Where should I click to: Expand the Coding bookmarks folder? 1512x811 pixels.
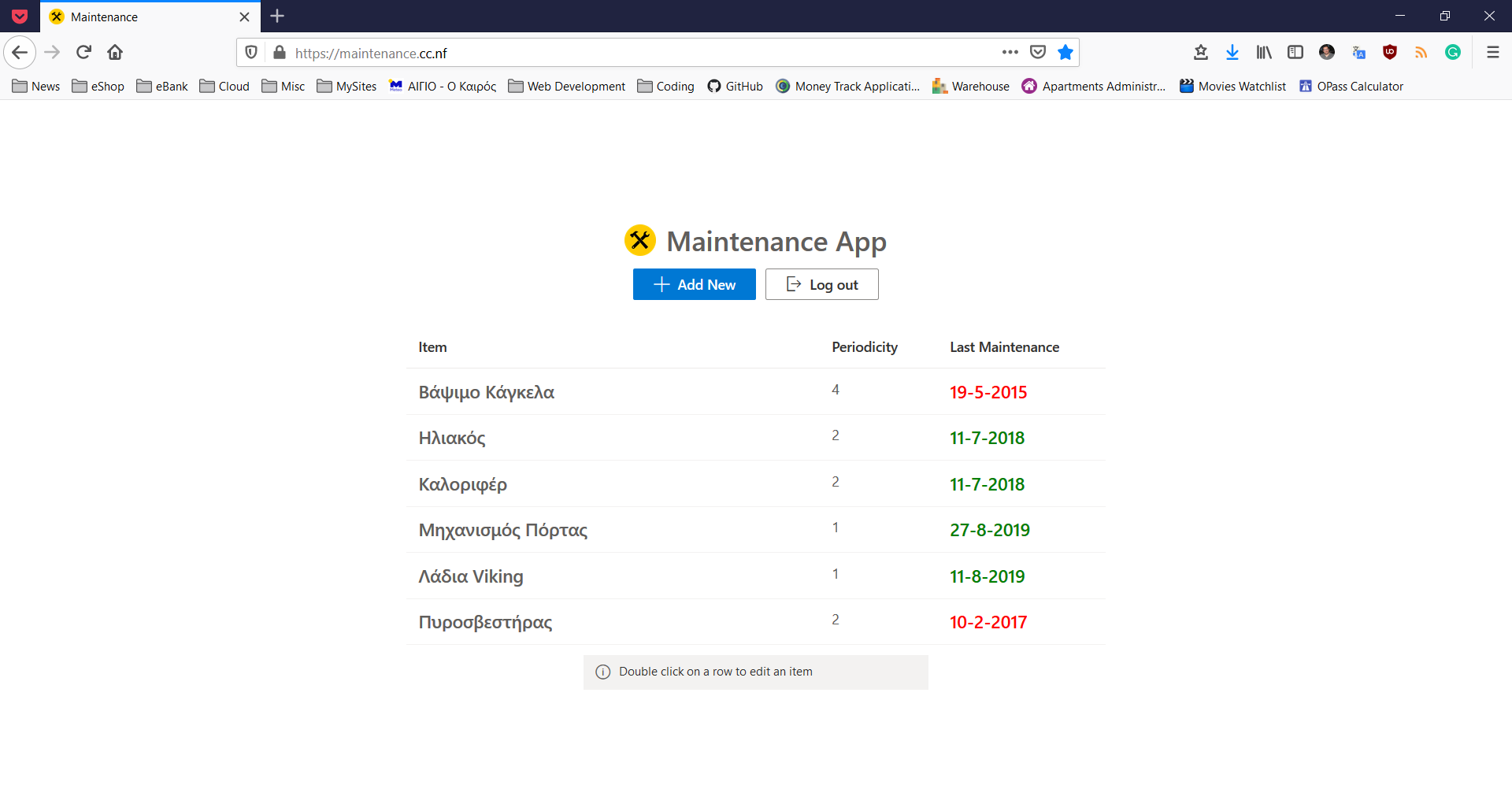[665, 86]
